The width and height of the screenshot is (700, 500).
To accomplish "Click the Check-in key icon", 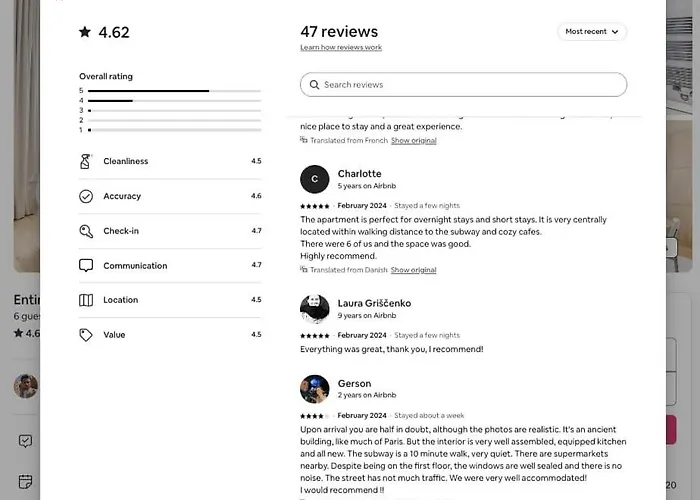I will (86, 231).
